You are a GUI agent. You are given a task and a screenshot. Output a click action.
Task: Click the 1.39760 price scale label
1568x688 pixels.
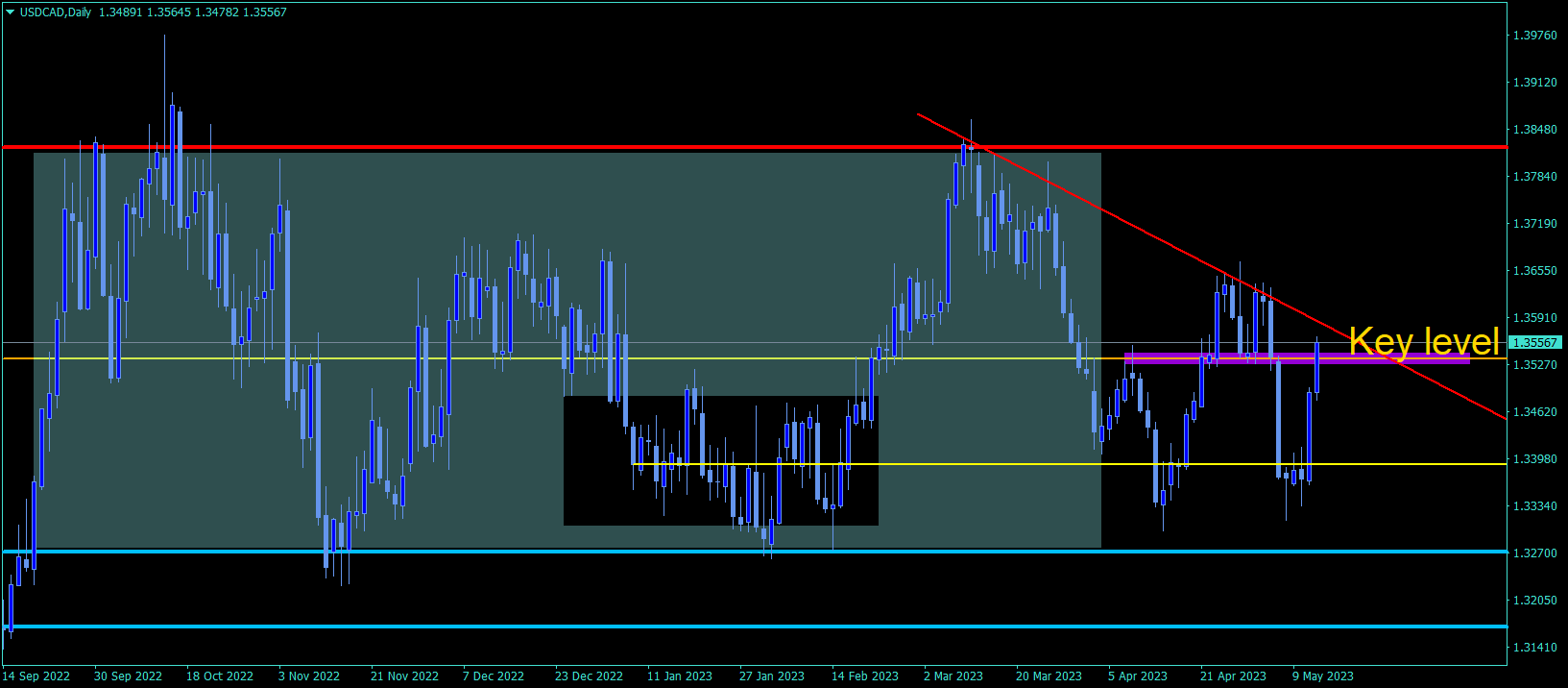click(x=1534, y=36)
